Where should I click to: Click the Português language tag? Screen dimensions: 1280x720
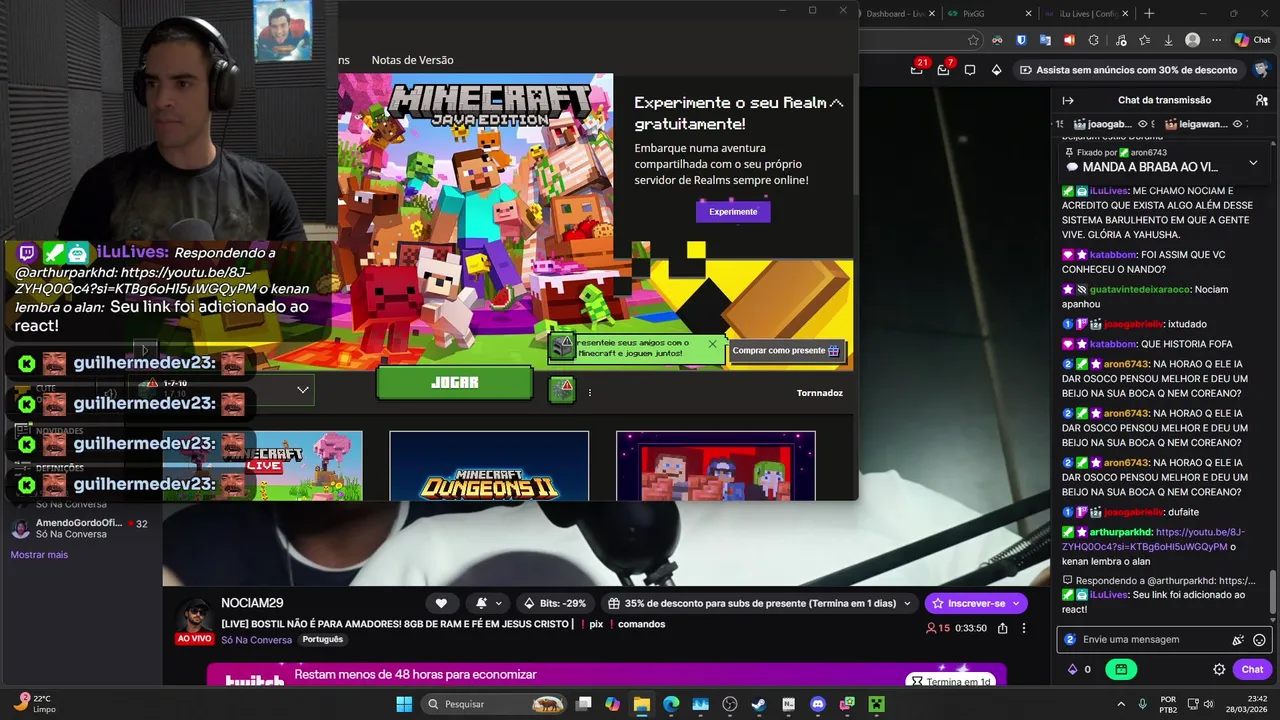click(322, 640)
